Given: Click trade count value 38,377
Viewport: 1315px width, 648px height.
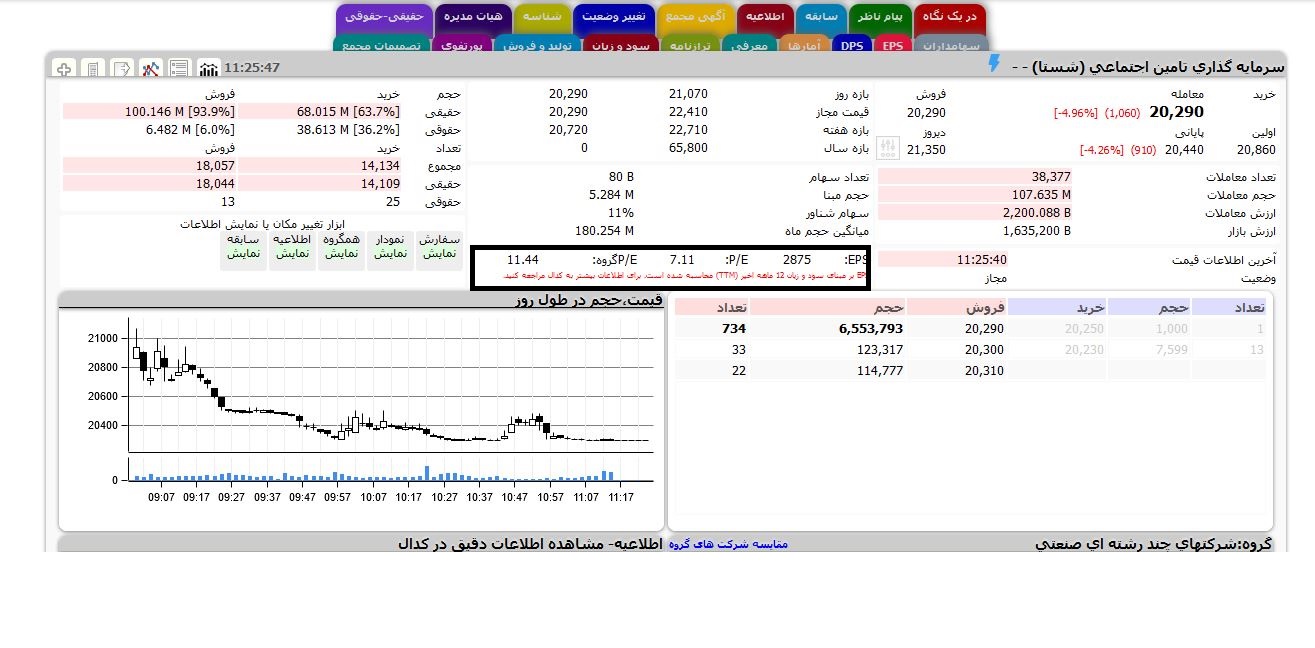Looking at the screenshot, I should (1051, 176).
